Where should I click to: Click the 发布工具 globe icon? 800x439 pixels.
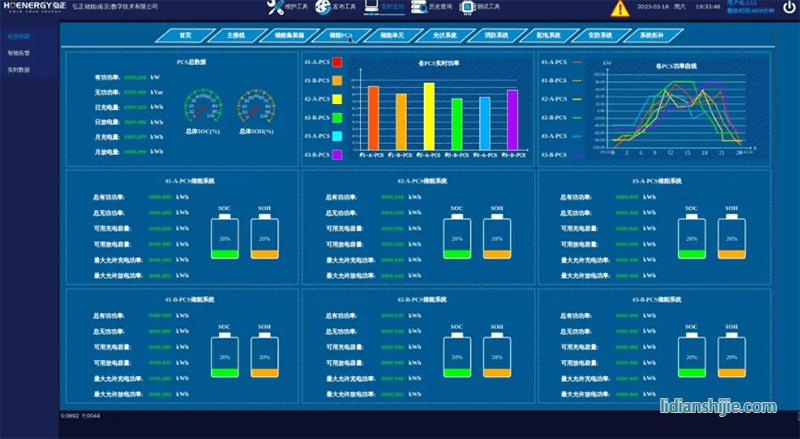click(322, 8)
